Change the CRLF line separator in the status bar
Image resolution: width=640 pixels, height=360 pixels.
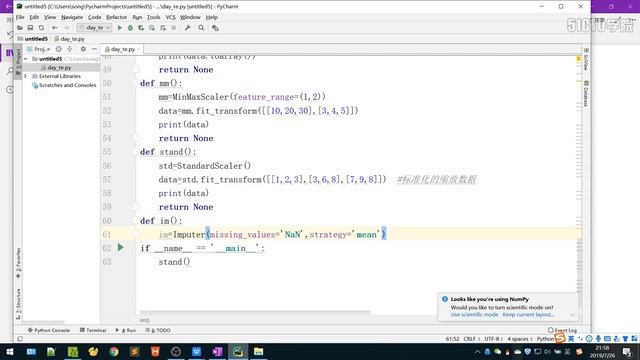(471, 339)
